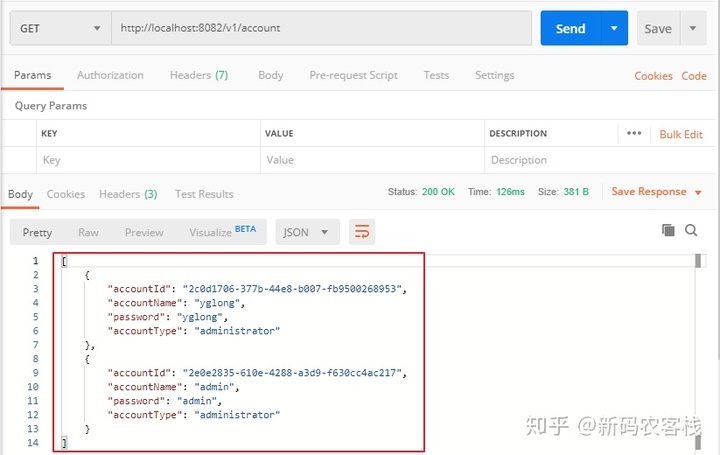Switch to the Tests tab
This screenshot has height=455, width=720.
pos(436,75)
